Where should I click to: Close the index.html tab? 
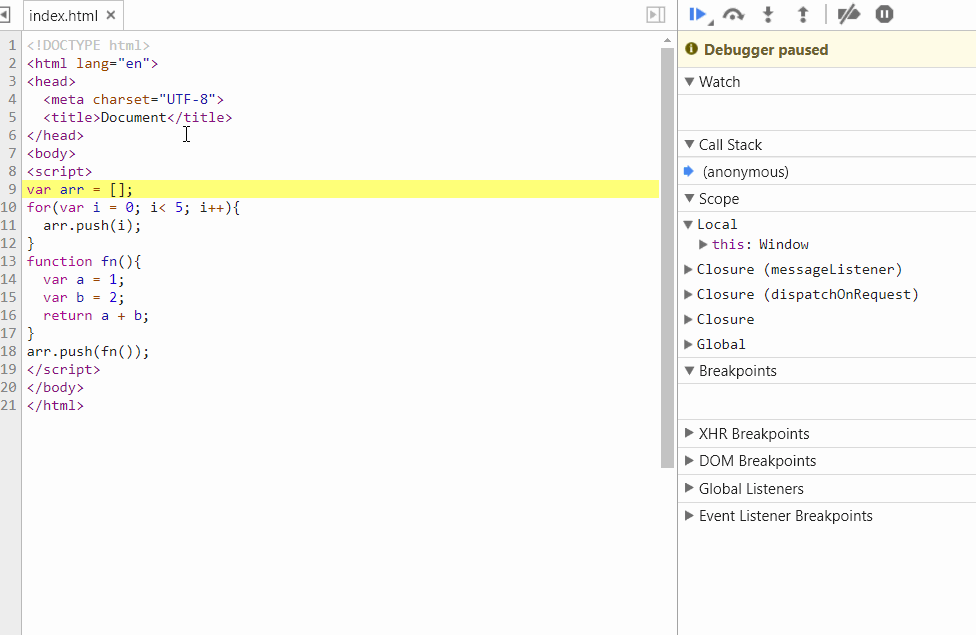pyautogui.click(x=111, y=15)
